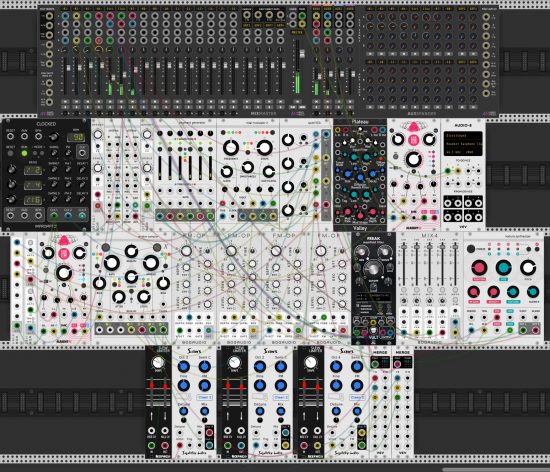Viewport: 550px width, 472px height.
Task: Toggle the freeze button on texture synthesizer
Action: tap(471, 249)
